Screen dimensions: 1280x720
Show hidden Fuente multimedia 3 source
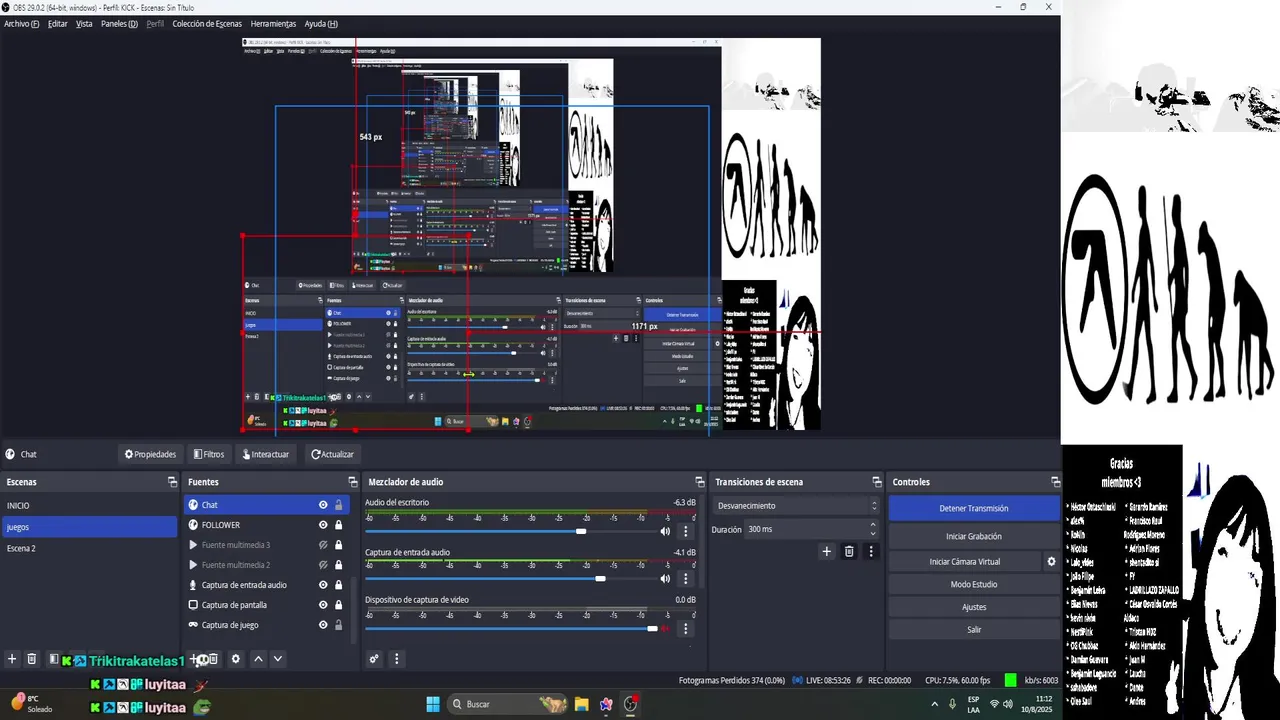tap(323, 545)
